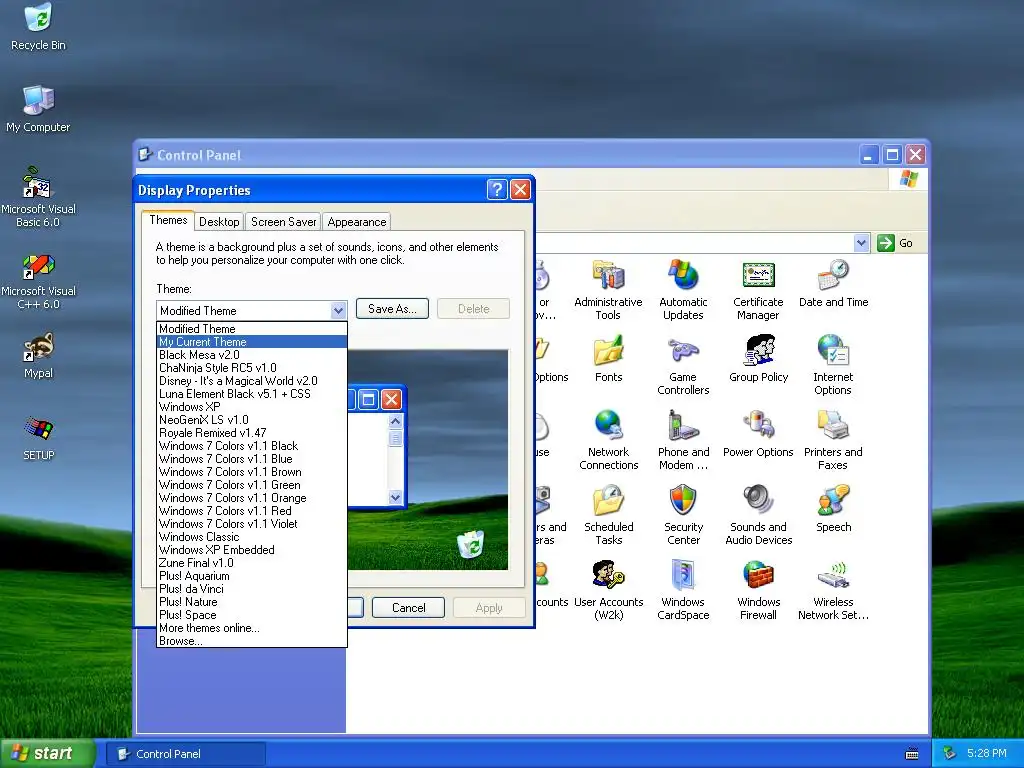Collapse the Theme dropdown arrow
Image resolution: width=1024 pixels, height=768 pixels.
pos(338,310)
